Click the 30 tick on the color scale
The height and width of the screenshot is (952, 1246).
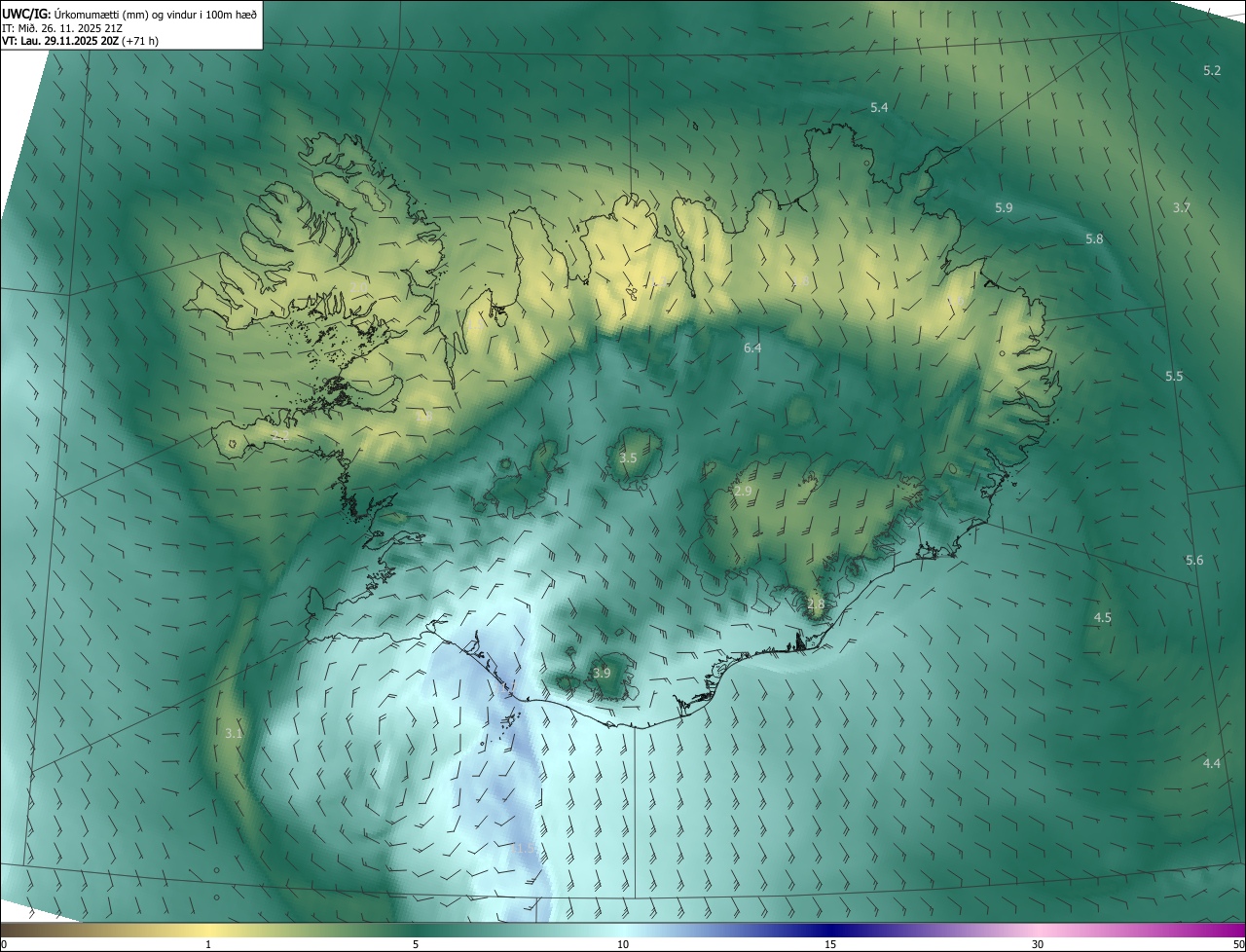(1038, 944)
